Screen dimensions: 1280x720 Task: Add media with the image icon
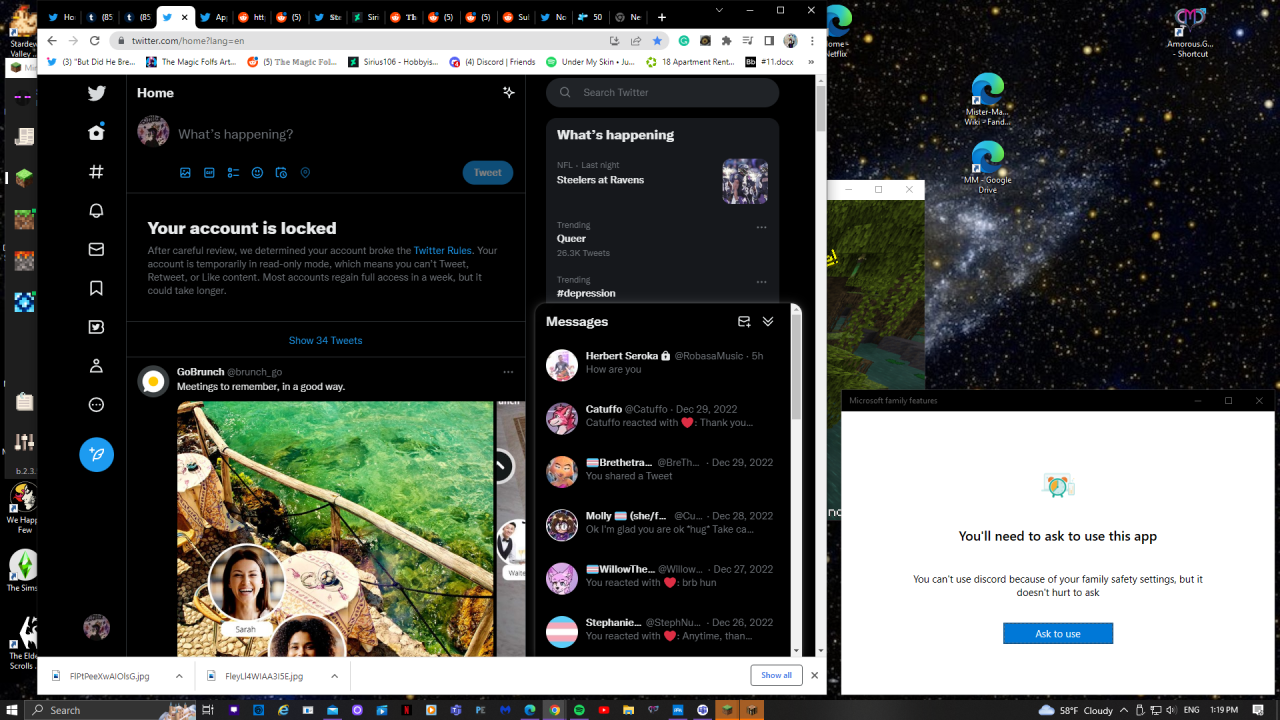tap(185, 173)
